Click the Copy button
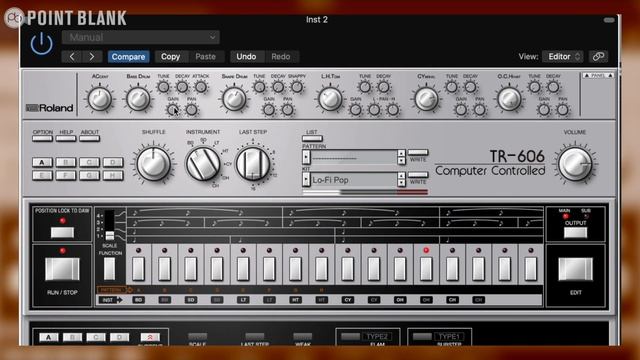This screenshot has width=640, height=360. pyautogui.click(x=170, y=56)
